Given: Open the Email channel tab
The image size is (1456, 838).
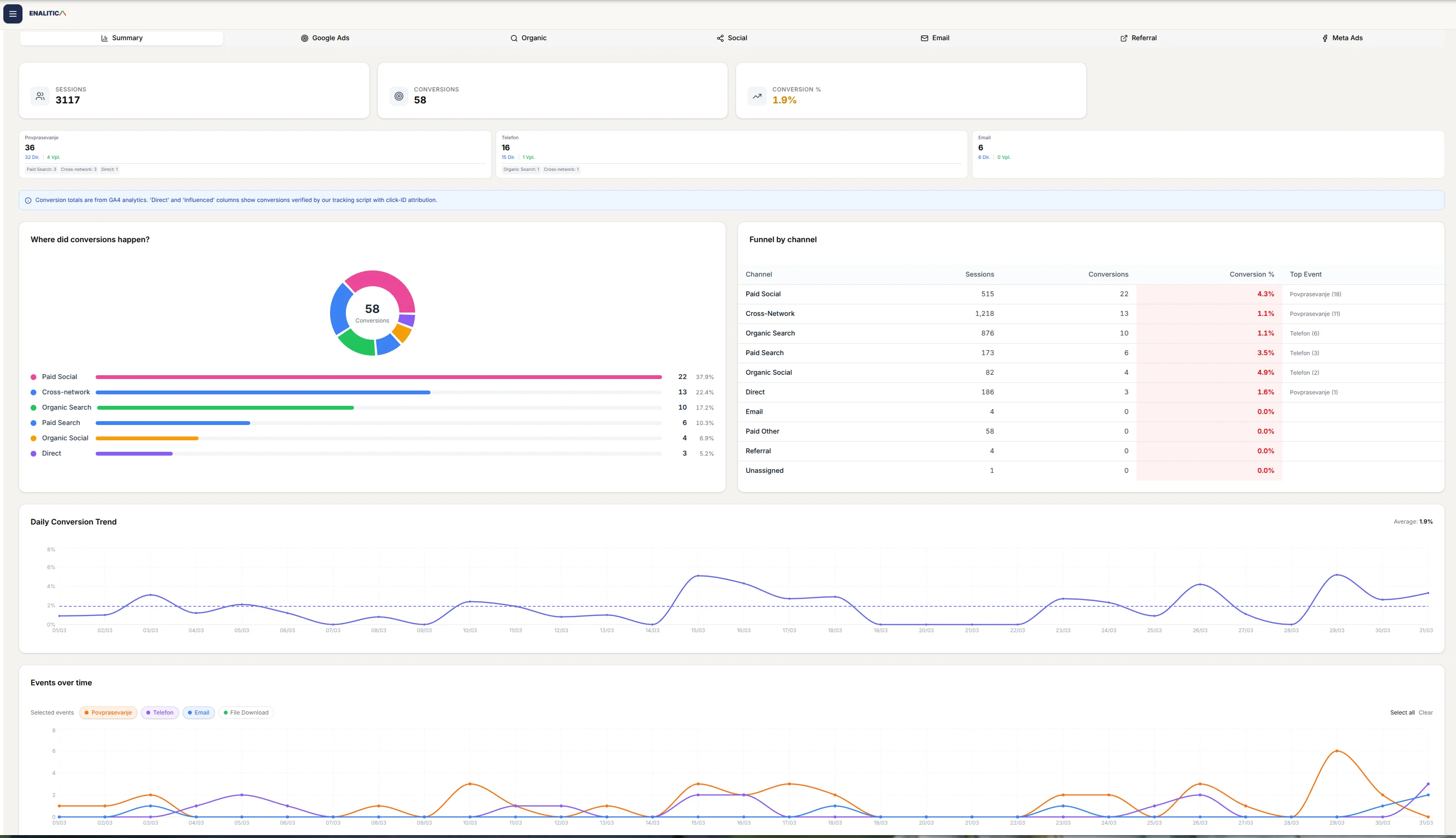Looking at the screenshot, I should (935, 37).
